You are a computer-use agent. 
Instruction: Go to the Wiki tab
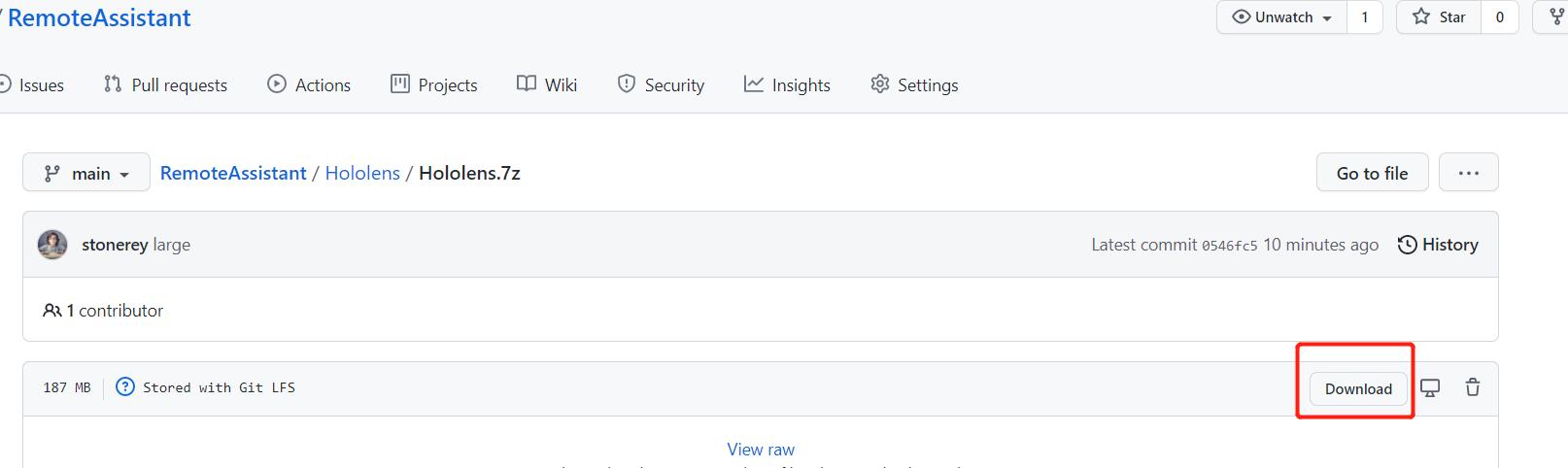(x=547, y=85)
